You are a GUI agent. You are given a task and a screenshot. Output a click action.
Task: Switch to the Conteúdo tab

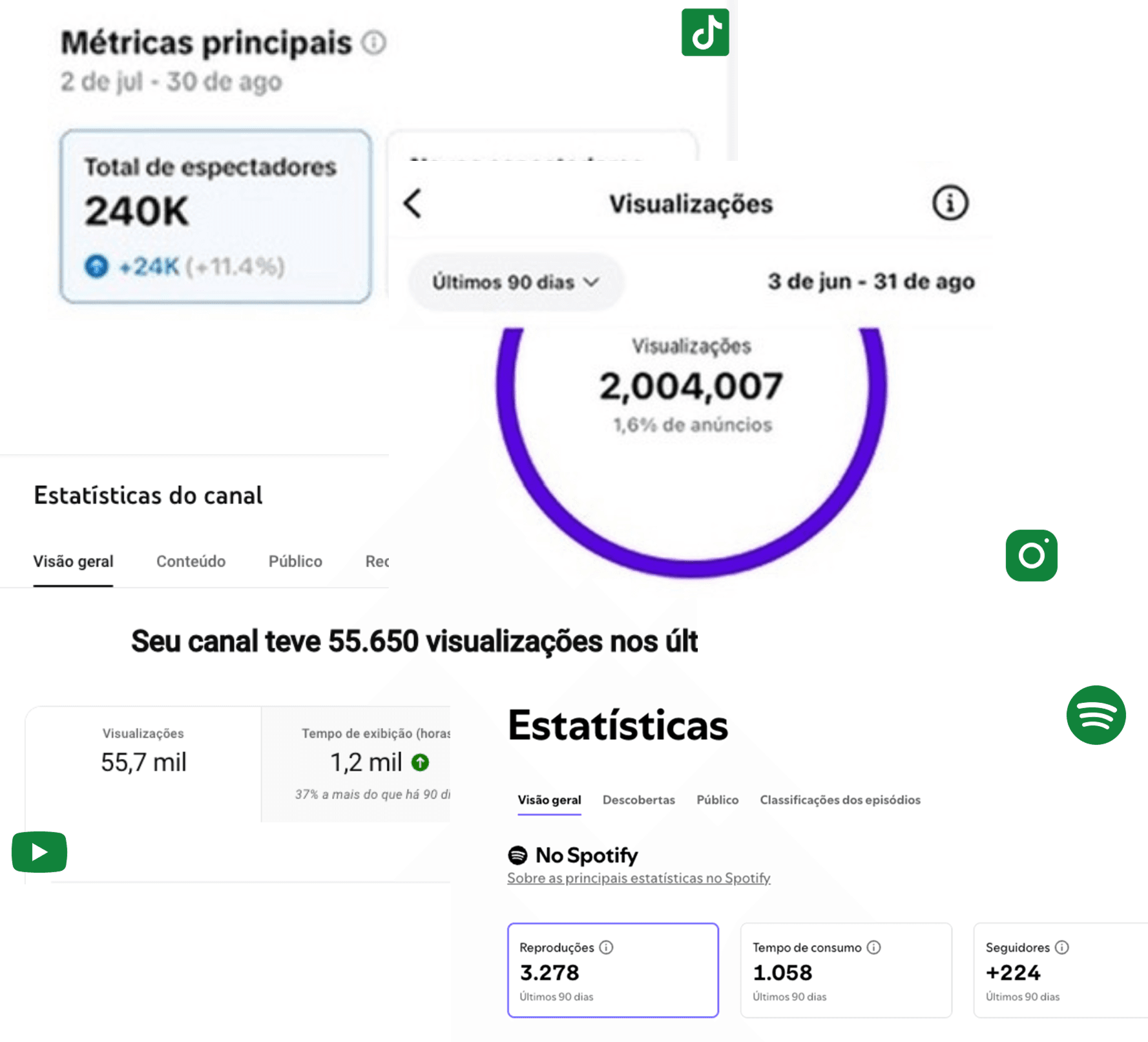point(191,561)
